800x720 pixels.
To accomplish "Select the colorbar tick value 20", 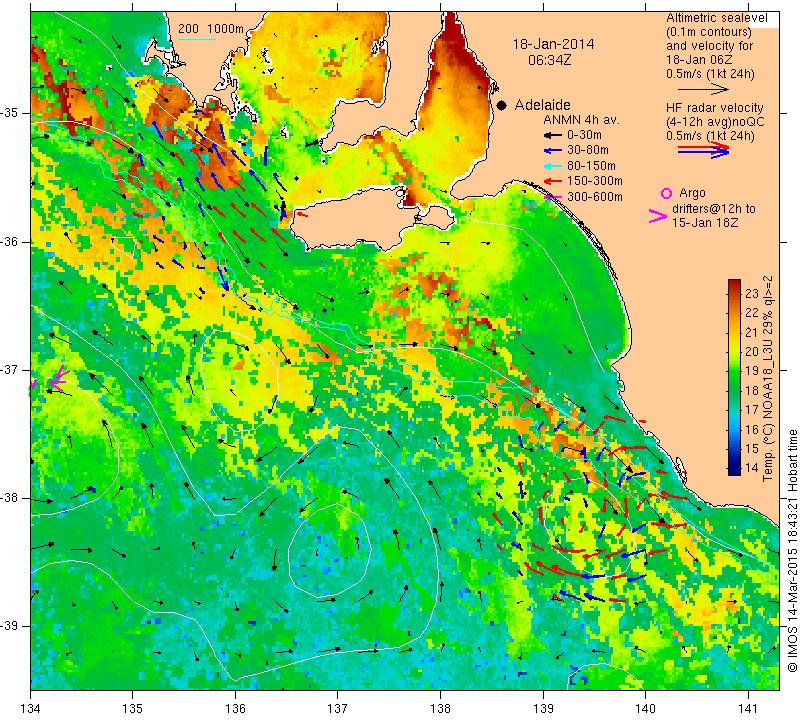I will [x=752, y=351].
